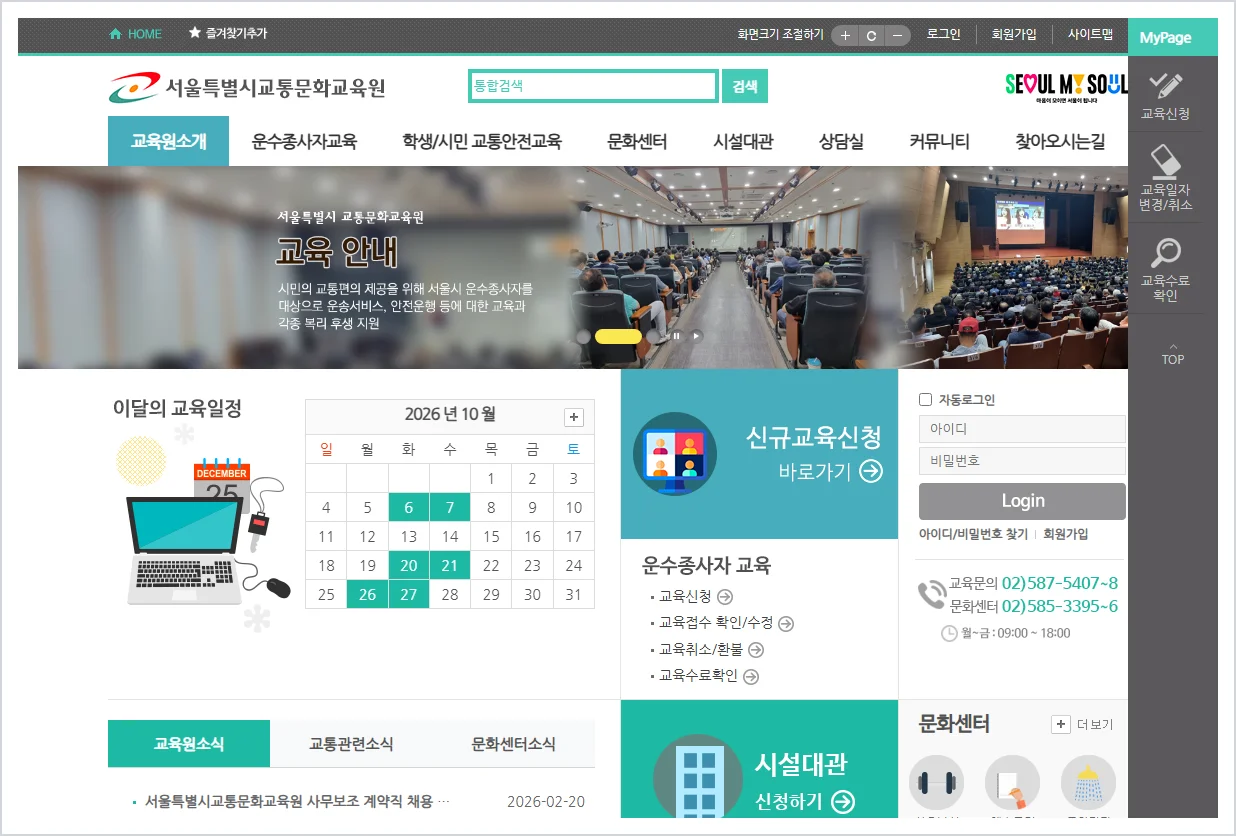Viewport: 1236px width, 836px height.
Task: Click arrow icon next to 교육수료확인
Action: [x=751, y=677]
